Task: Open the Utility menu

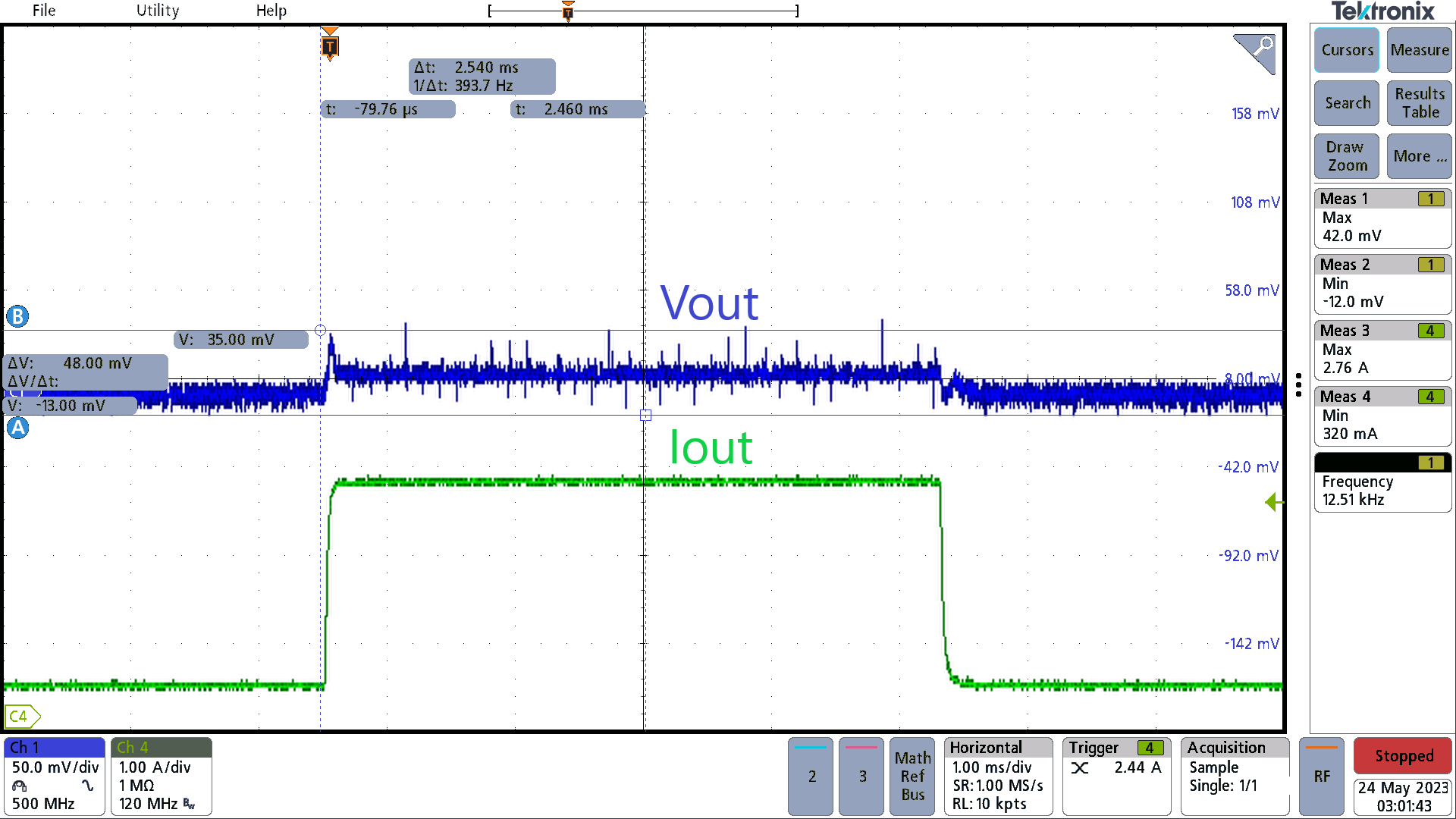Action: (x=157, y=11)
